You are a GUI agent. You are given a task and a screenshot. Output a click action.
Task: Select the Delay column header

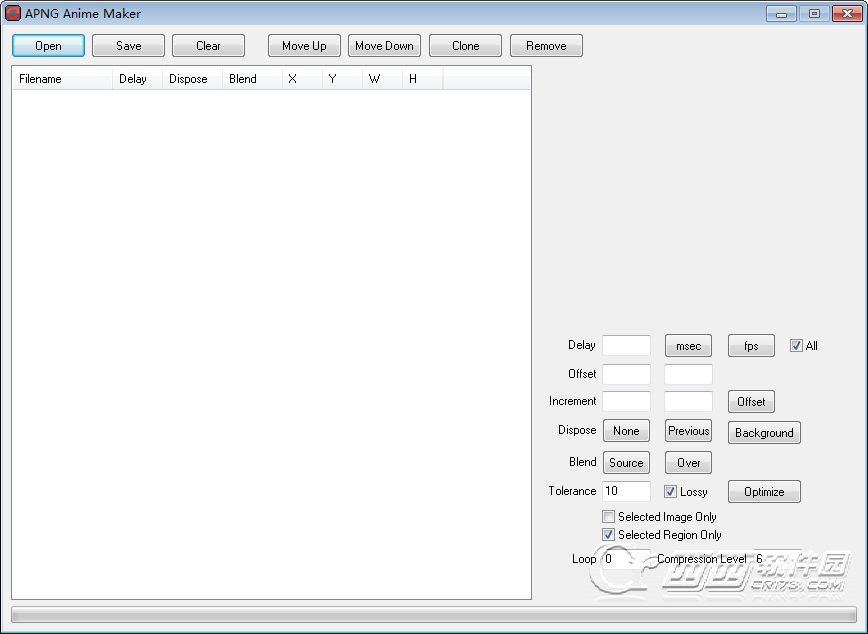[137, 79]
